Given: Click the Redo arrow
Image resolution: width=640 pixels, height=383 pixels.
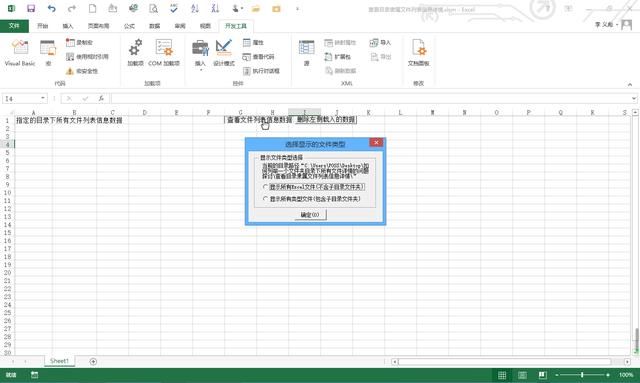Looking at the screenshot, I should pos(72,9).
